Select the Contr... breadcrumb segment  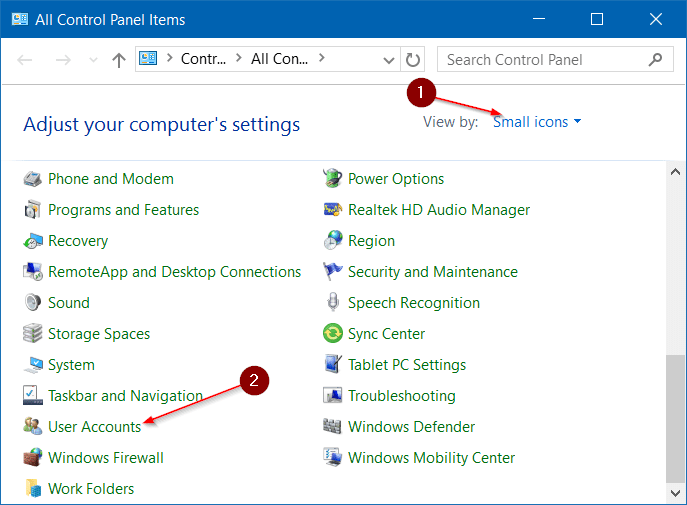coord(203,58)
